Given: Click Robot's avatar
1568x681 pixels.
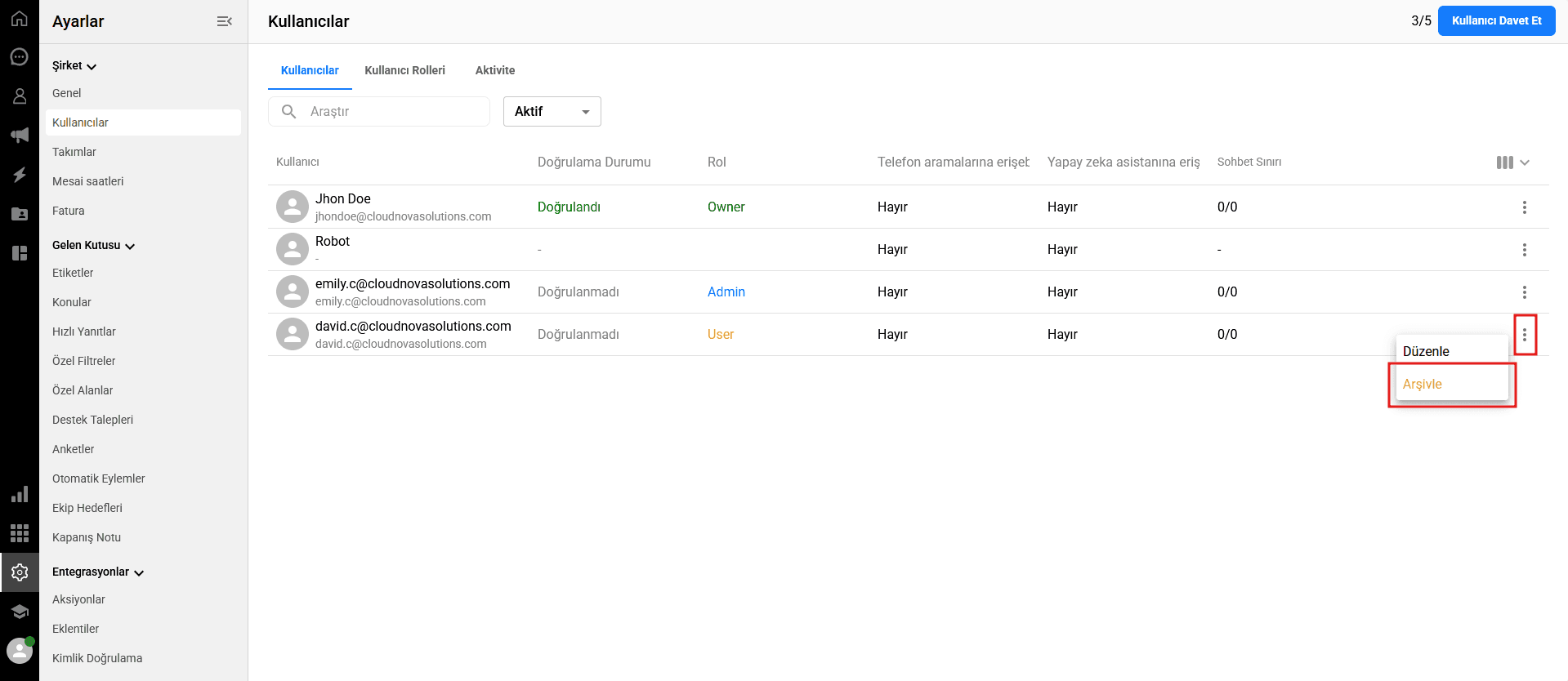Looking at the screenshot, I should 293,249.
